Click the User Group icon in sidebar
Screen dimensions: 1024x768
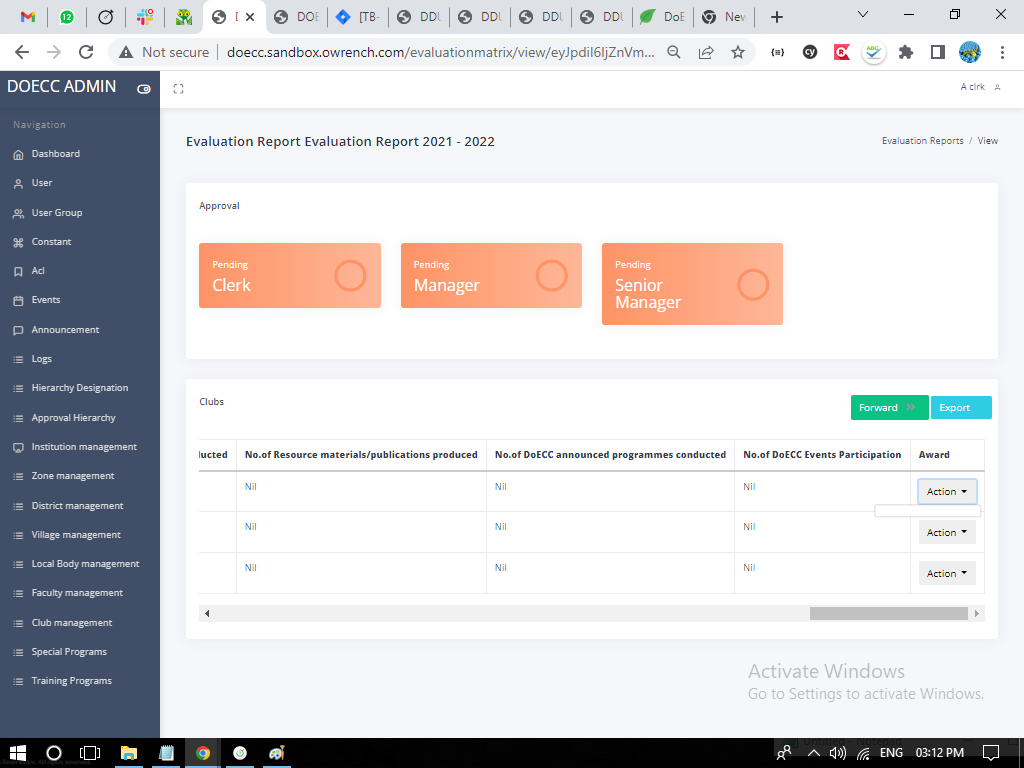[x=18, y=213]
